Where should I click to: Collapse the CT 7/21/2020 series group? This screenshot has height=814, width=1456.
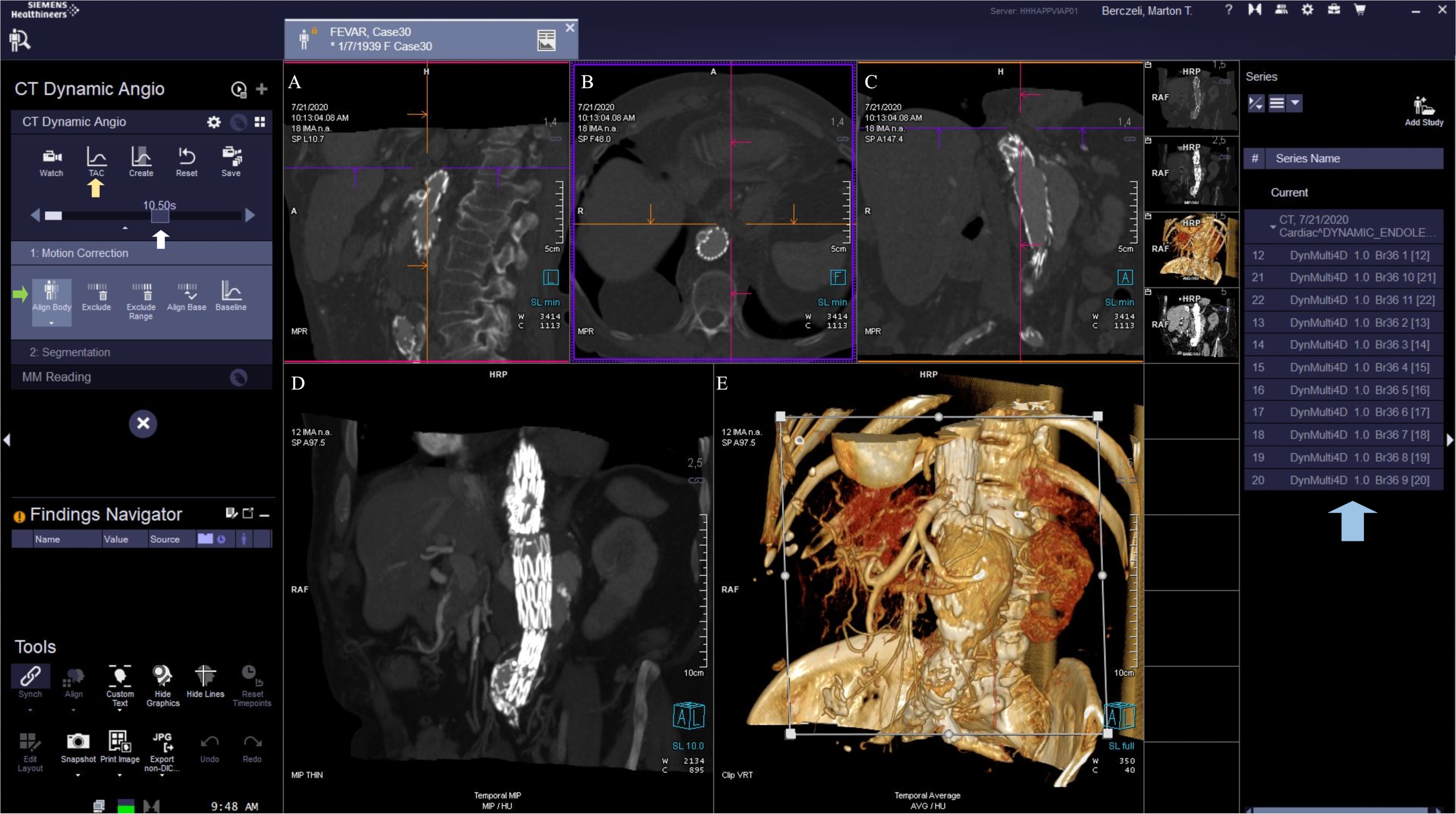(1273, 226)
